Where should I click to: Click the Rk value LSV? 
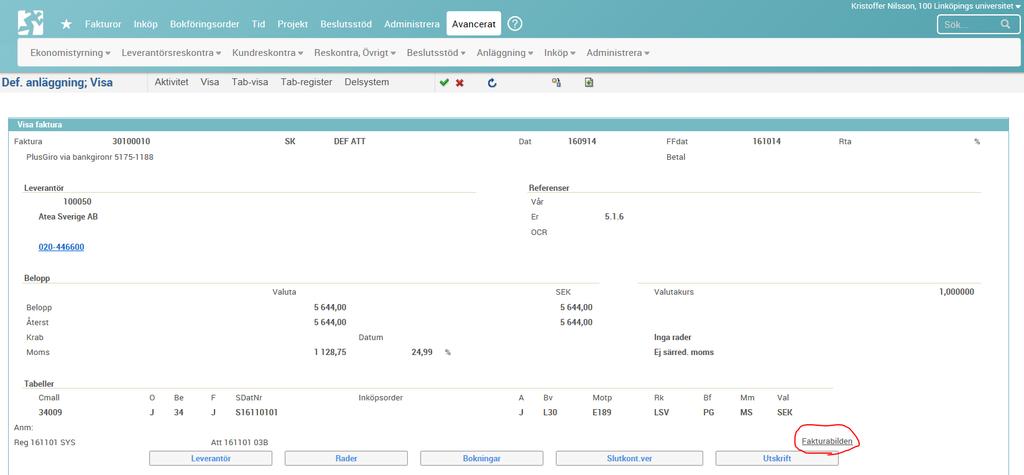pos(662,413)
